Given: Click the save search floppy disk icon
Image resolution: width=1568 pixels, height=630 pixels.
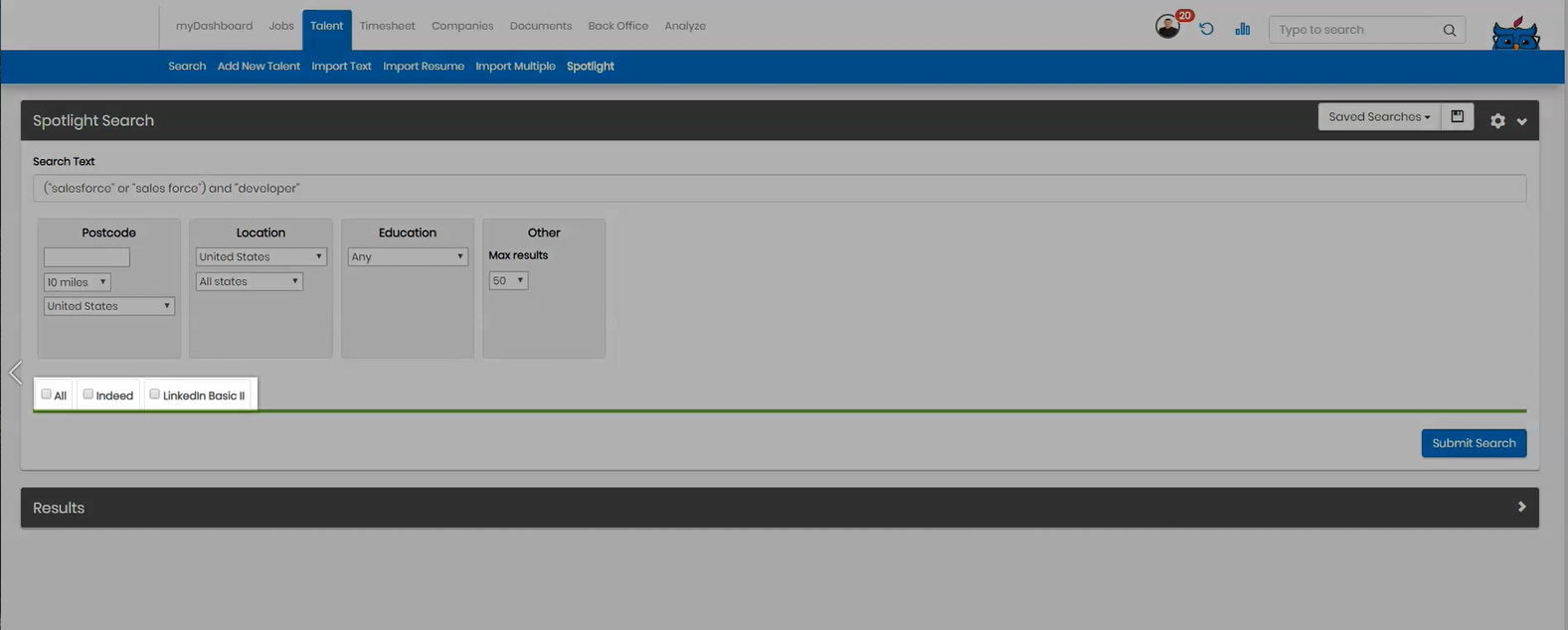Looking at the screenshot, I should [1457, 116].
